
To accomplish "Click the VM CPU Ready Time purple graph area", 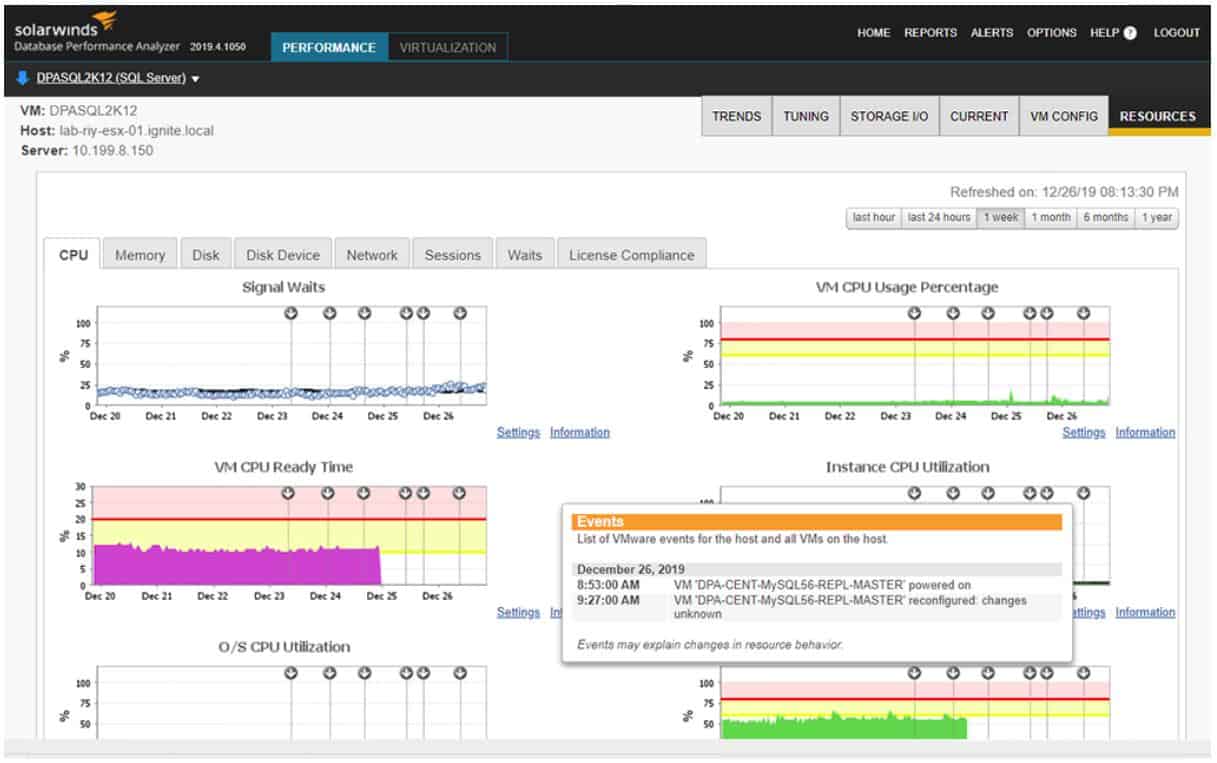I will click(x=236, y=565).
